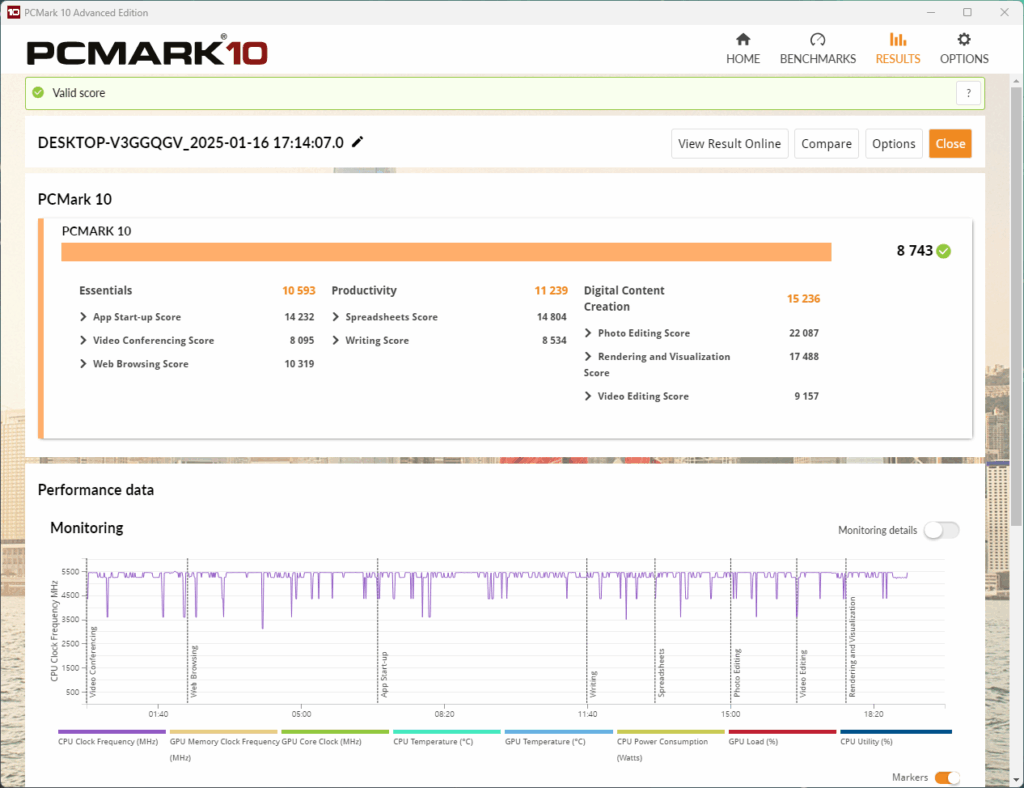The width and height of the screenshot is (1024, 788).
Task: Click the App Start-up timeline marker
Action: tap(384, 674)
